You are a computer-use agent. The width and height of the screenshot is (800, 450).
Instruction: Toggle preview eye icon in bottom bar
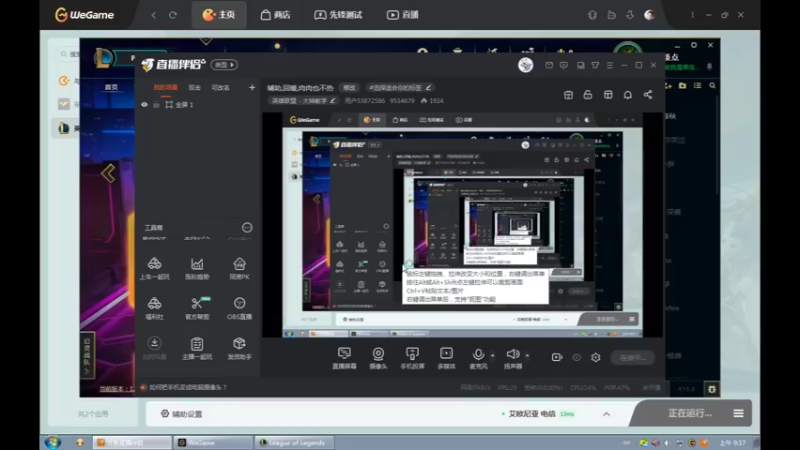tap(577, 358)
